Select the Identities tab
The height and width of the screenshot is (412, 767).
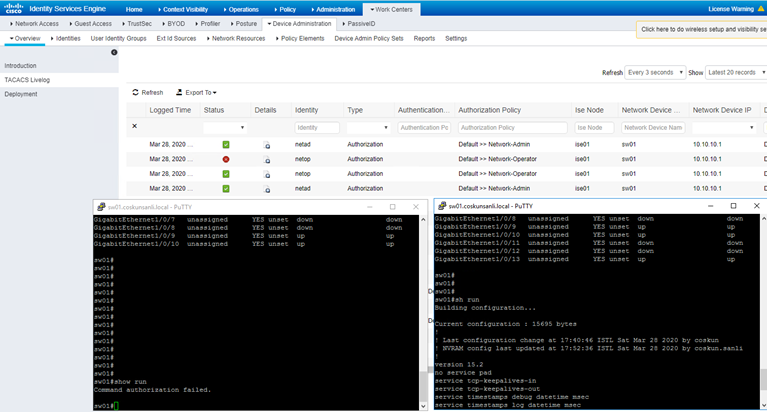[66, 38]
